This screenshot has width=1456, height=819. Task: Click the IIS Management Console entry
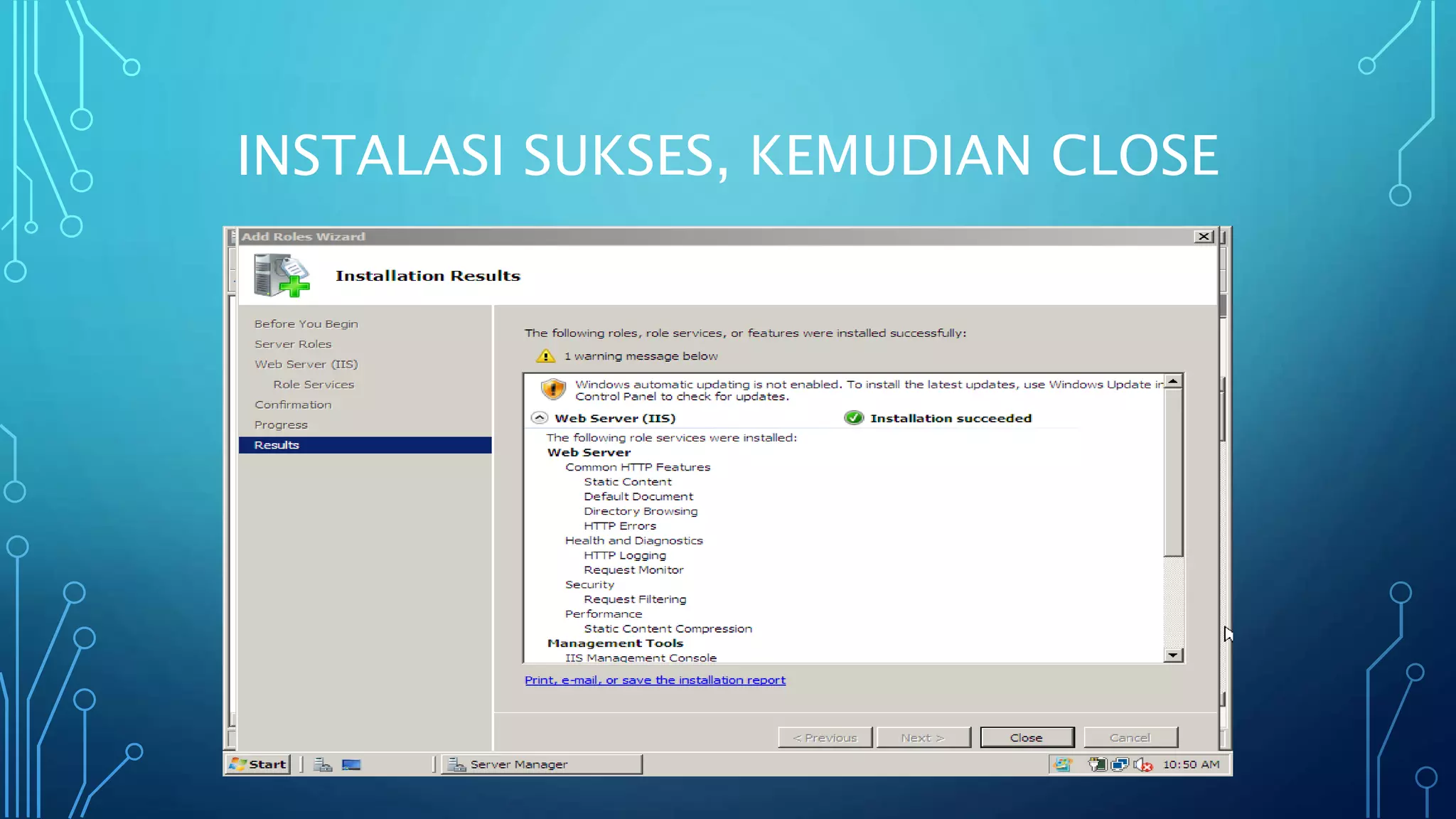click(x=641, y=658)
